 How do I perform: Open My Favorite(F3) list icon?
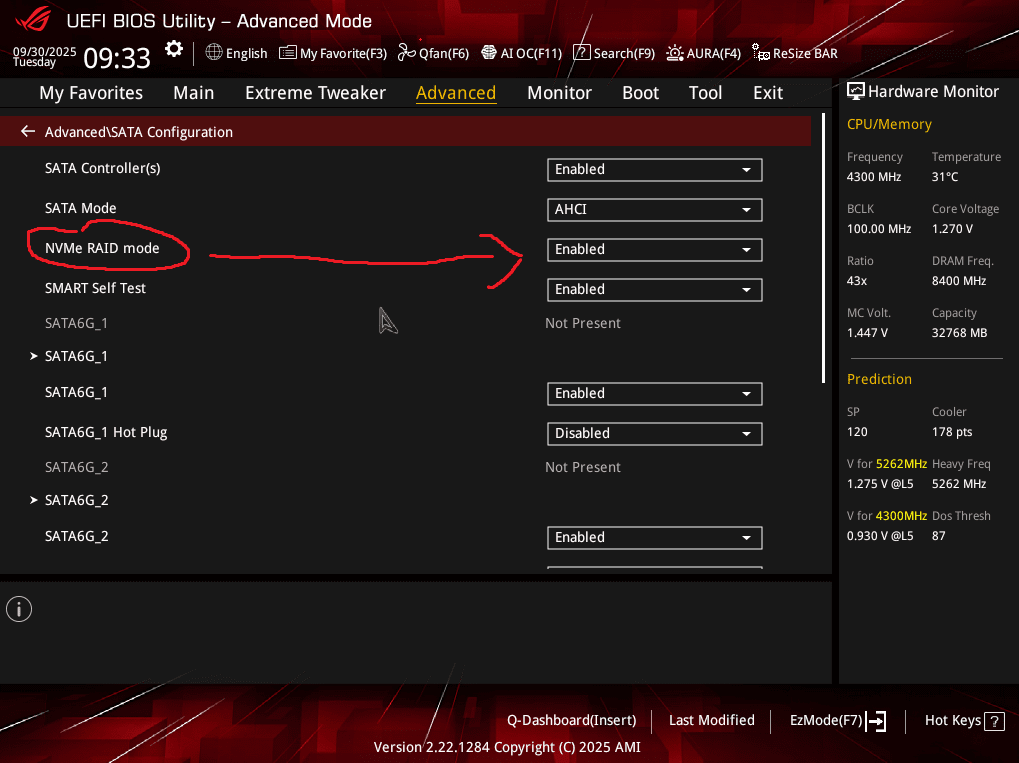[x=287, y=53]
